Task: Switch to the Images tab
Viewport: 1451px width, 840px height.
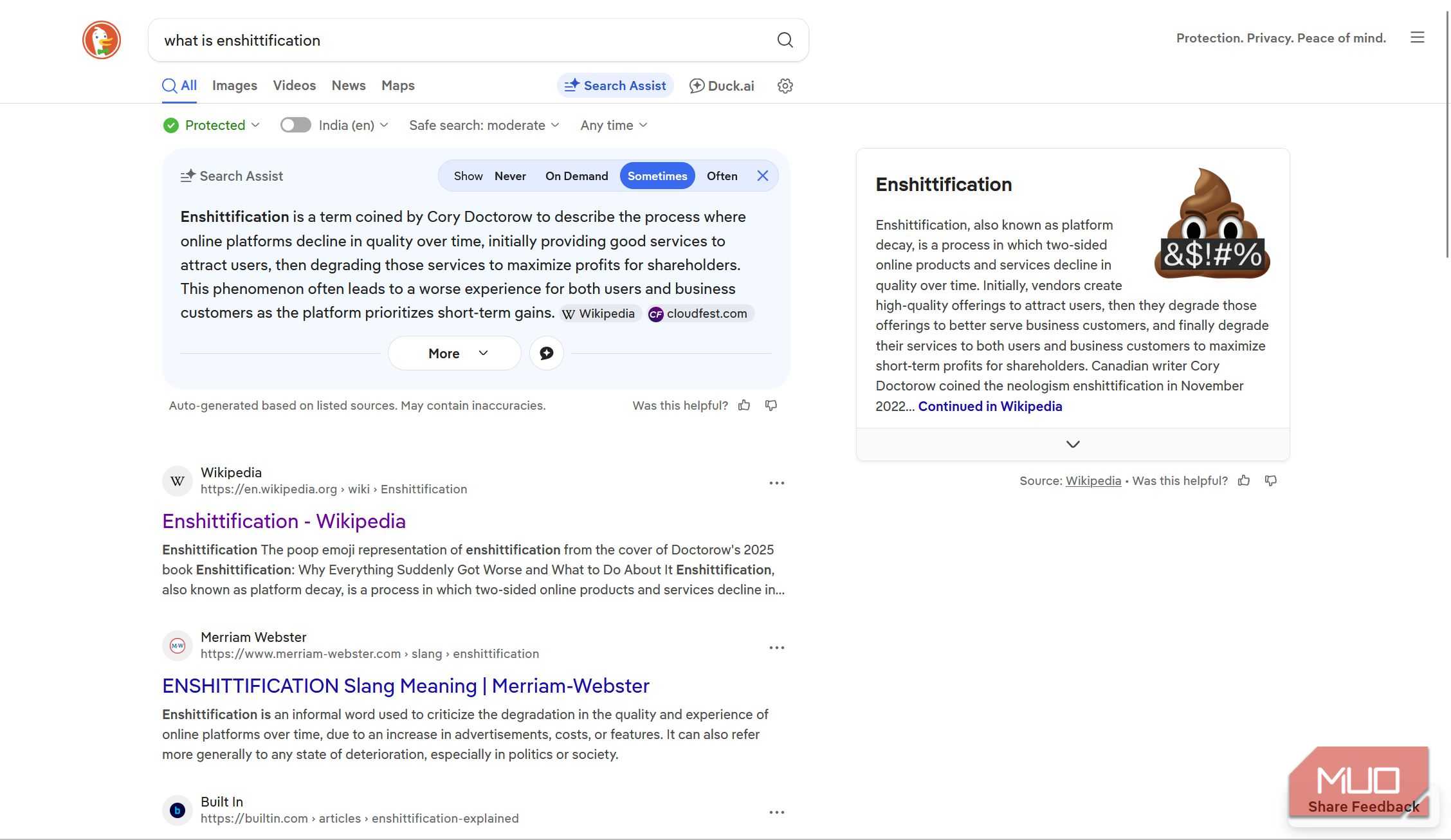Action: click(x=235, y=86)
